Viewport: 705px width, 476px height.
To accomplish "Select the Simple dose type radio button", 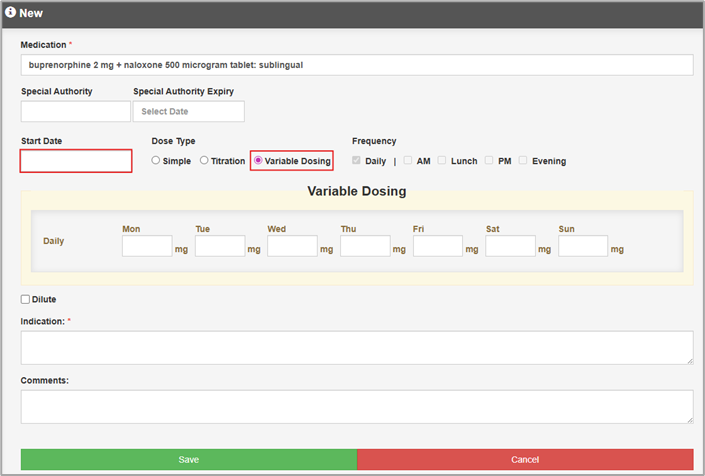I will 156,161.
